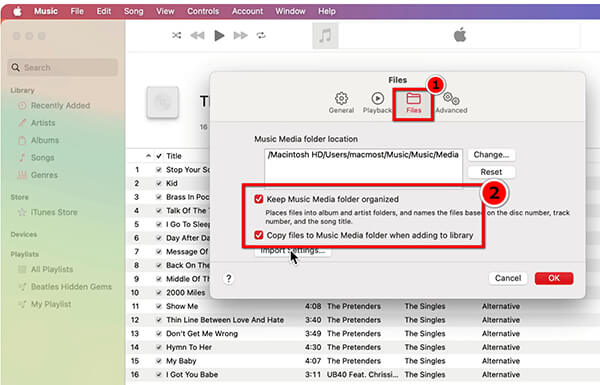The width and height of the screenshot is (600, 385).
Task: Select 'Hymn To Her' song title
Action: [x=189, y=347]
